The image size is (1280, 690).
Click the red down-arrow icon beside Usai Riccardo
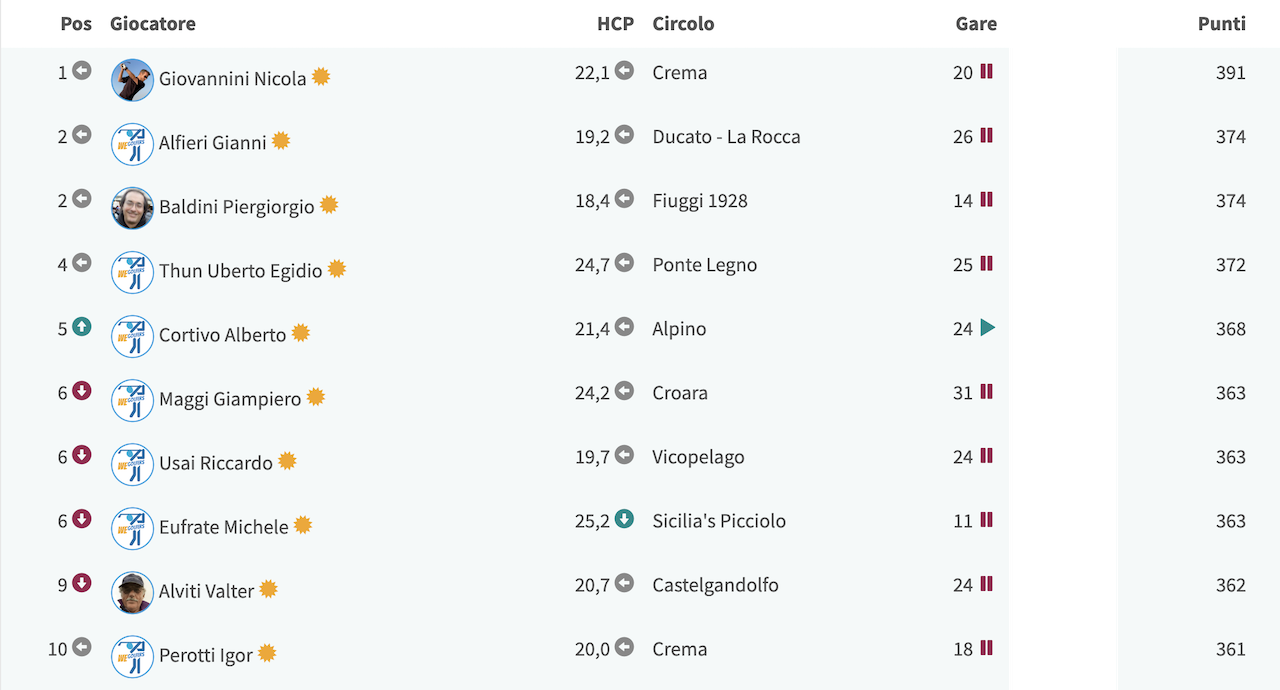[82, 455]
